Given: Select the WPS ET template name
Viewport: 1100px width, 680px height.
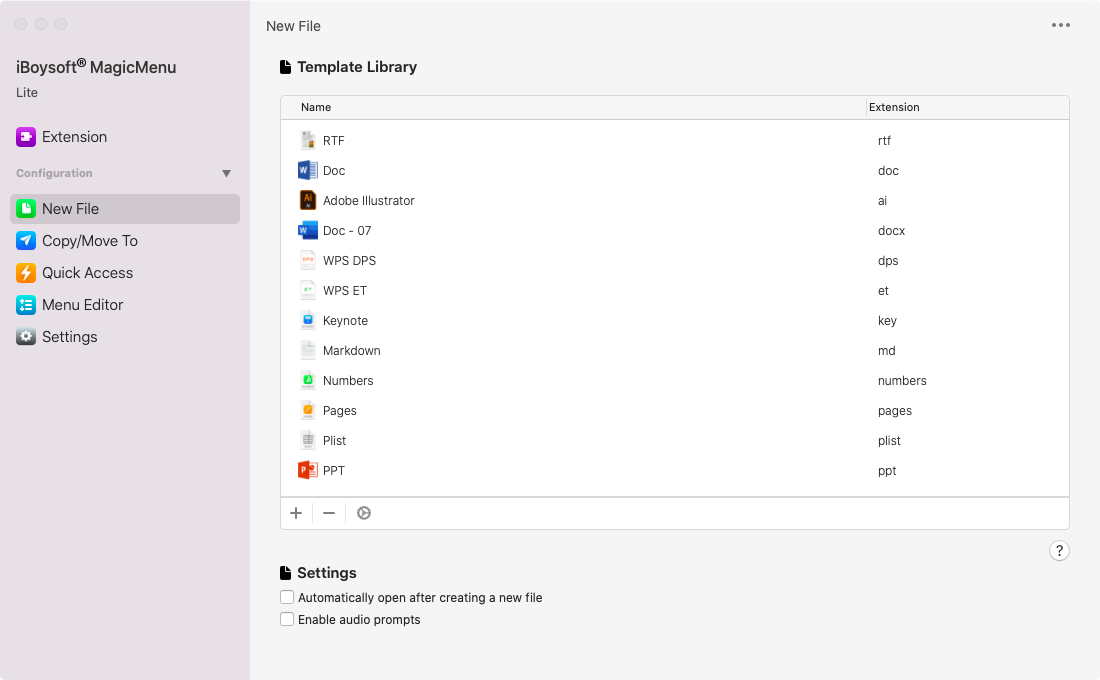Looking at the screenshot, I should 344,291.
